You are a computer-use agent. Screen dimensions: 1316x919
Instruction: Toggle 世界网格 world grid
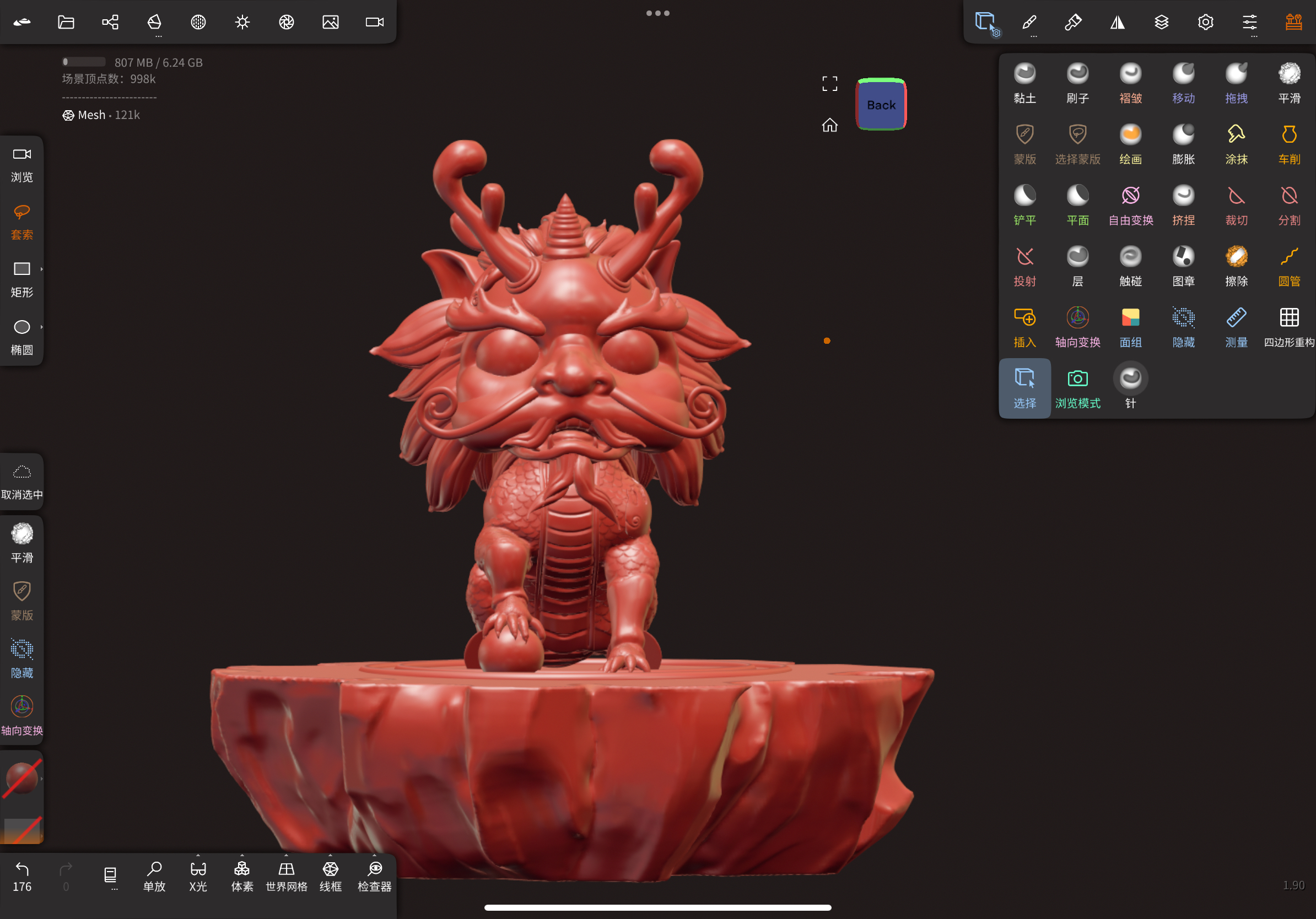tap(286, 875)
